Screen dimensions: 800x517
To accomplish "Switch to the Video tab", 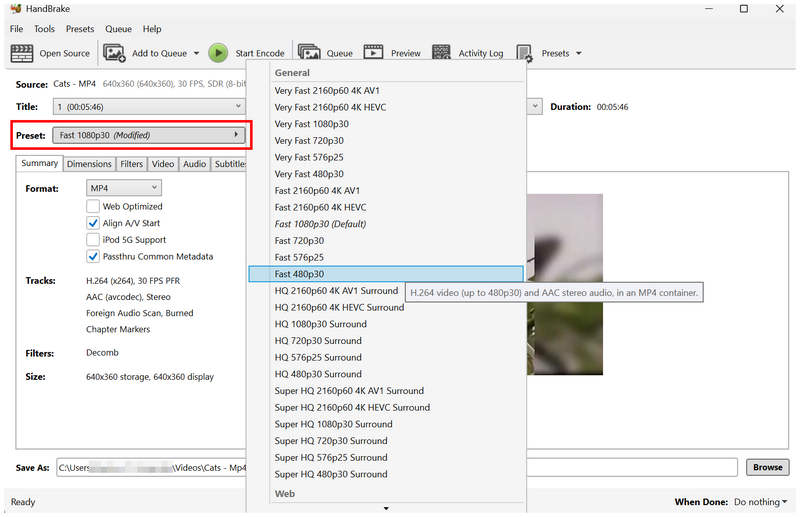I will pos(163,164).
